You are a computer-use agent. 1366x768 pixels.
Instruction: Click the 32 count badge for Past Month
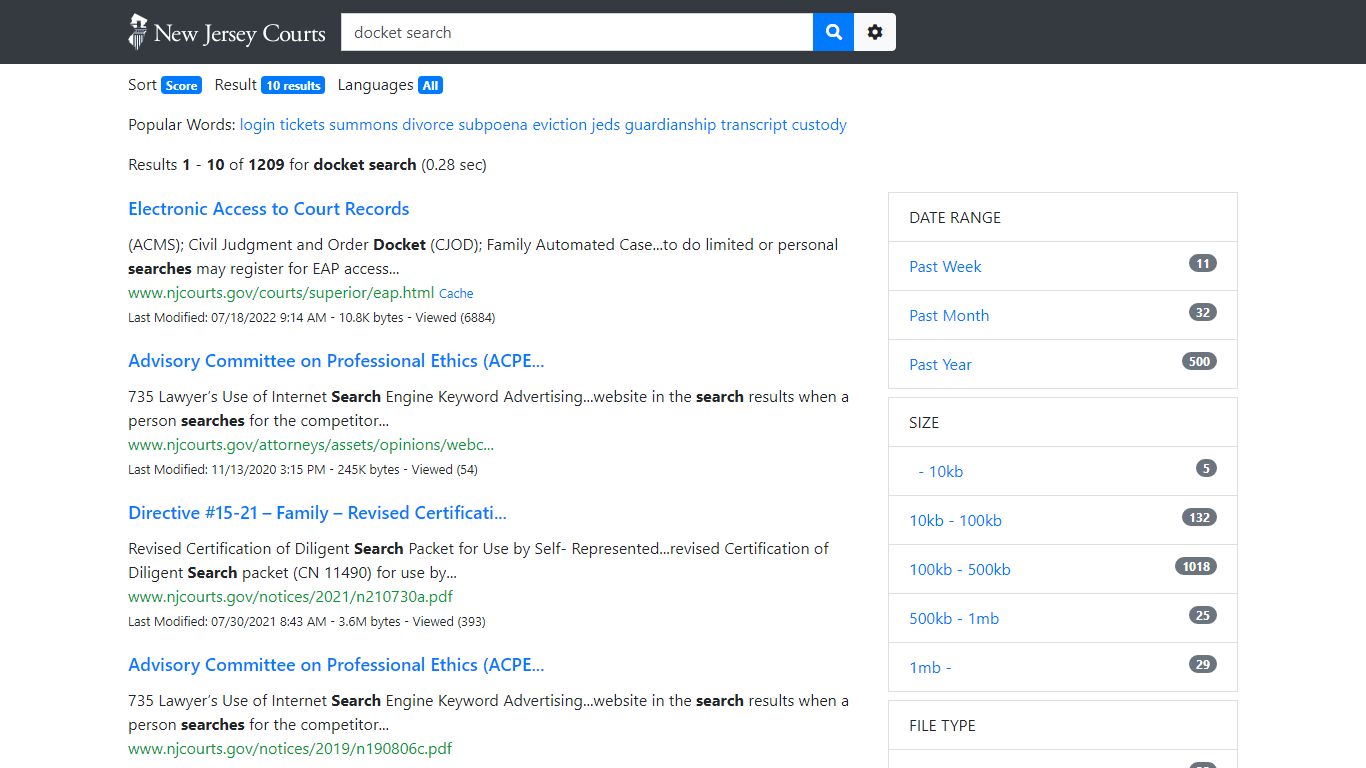click(1203, 313)
